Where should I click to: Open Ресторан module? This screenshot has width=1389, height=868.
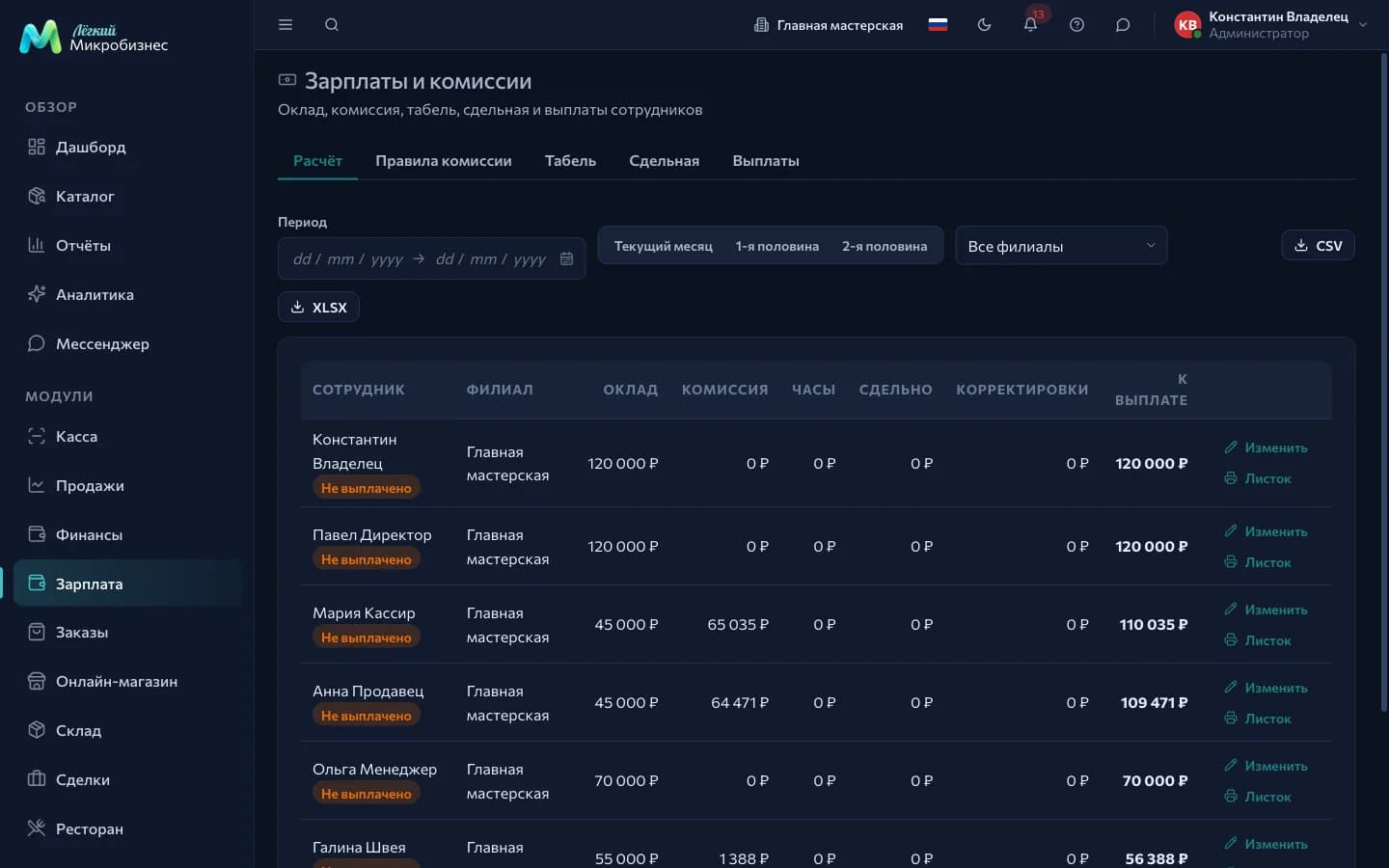coord(127,828)
